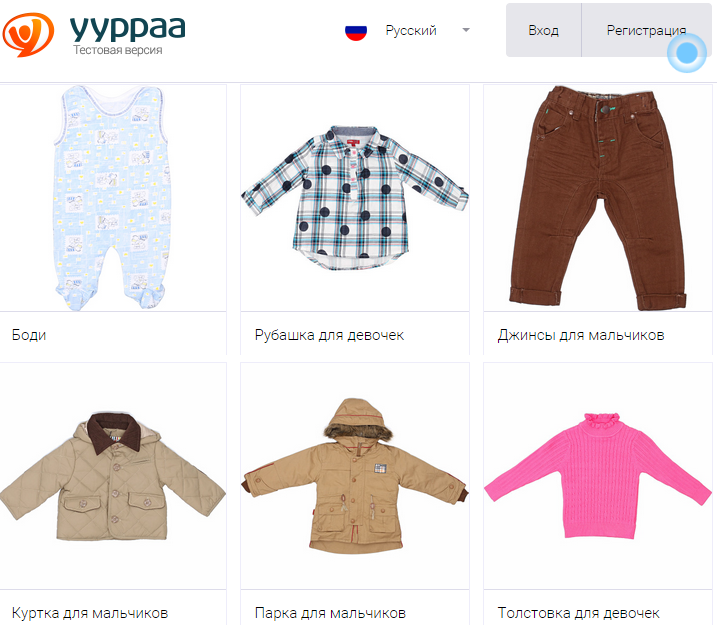Click the Боди product title
Screen dimensions: 717x629
coord(29,335)
